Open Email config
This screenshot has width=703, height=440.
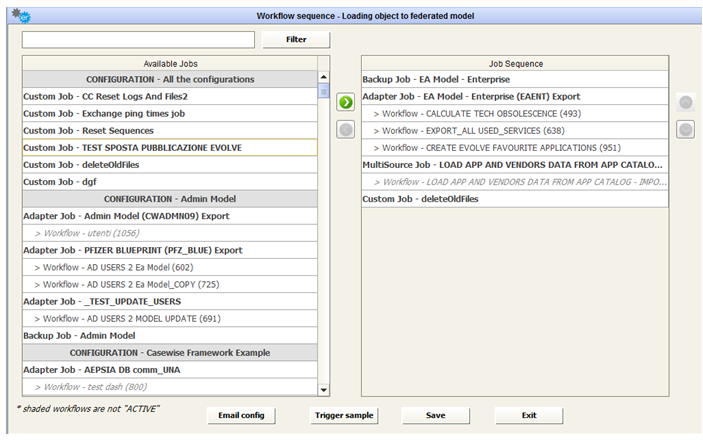coord(241,415)
